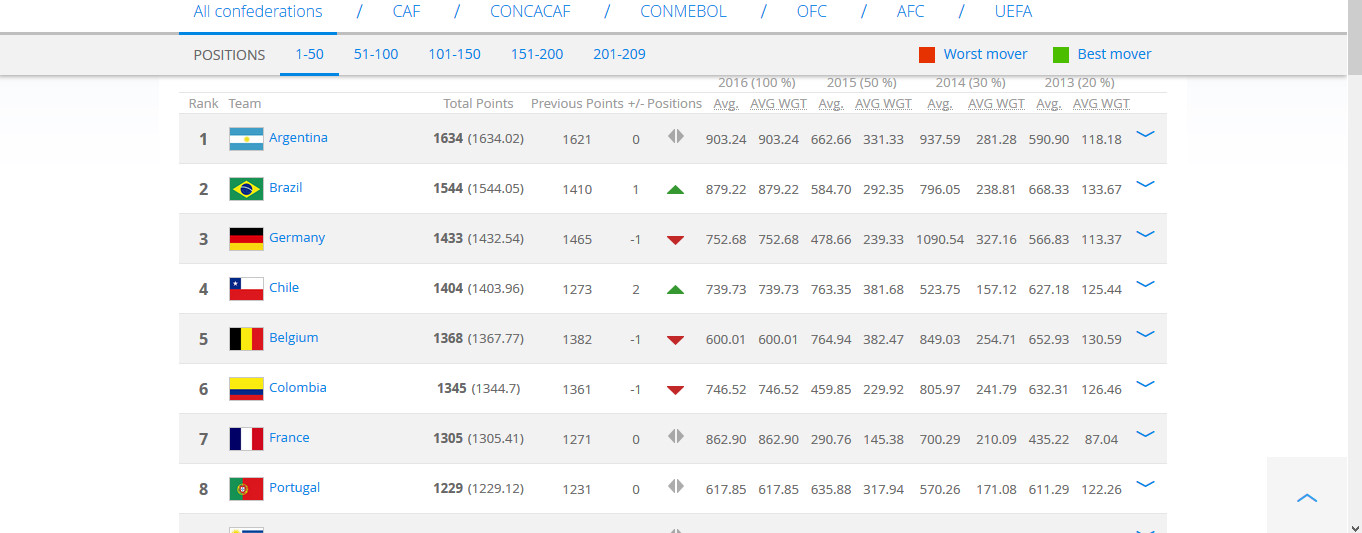Expand Argentina row details chevron
This screenshot has width=1362, height=533.
[1146, 133]
